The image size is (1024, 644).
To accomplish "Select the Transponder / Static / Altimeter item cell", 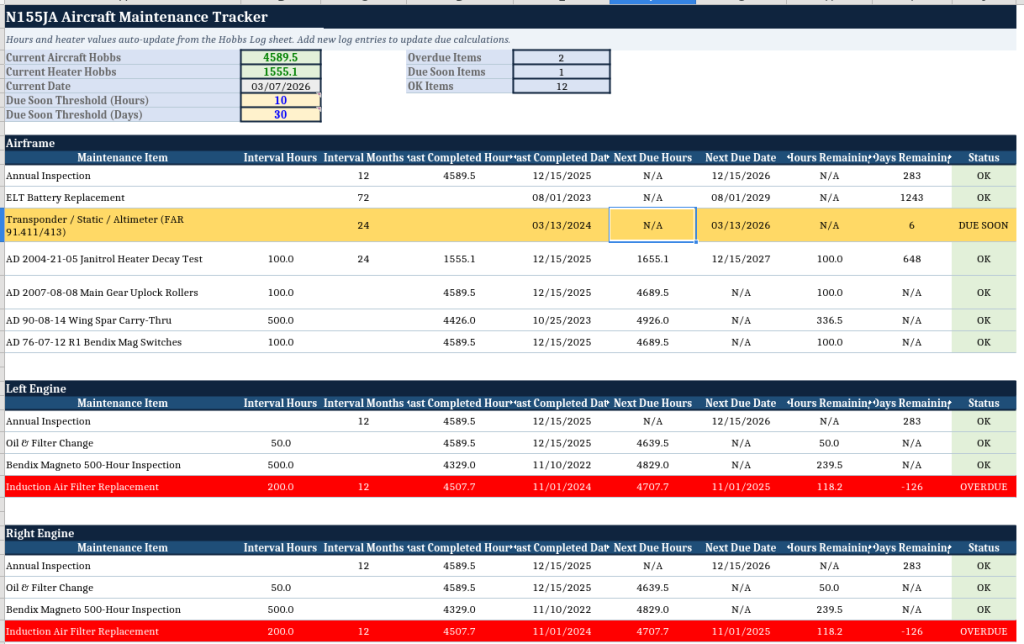I will (x=95, y=225).
